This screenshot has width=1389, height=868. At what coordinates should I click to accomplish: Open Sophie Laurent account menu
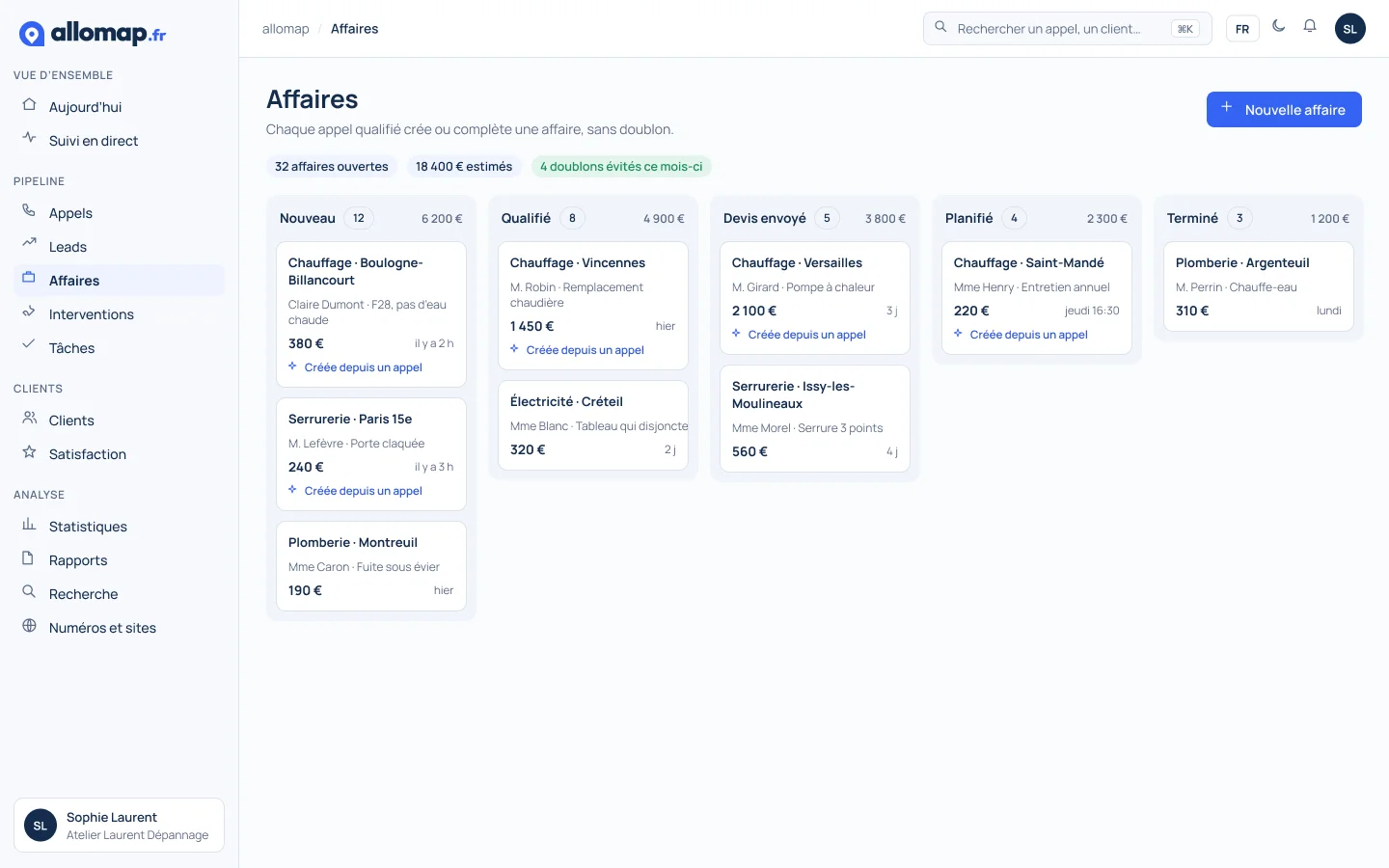(119, 826)
